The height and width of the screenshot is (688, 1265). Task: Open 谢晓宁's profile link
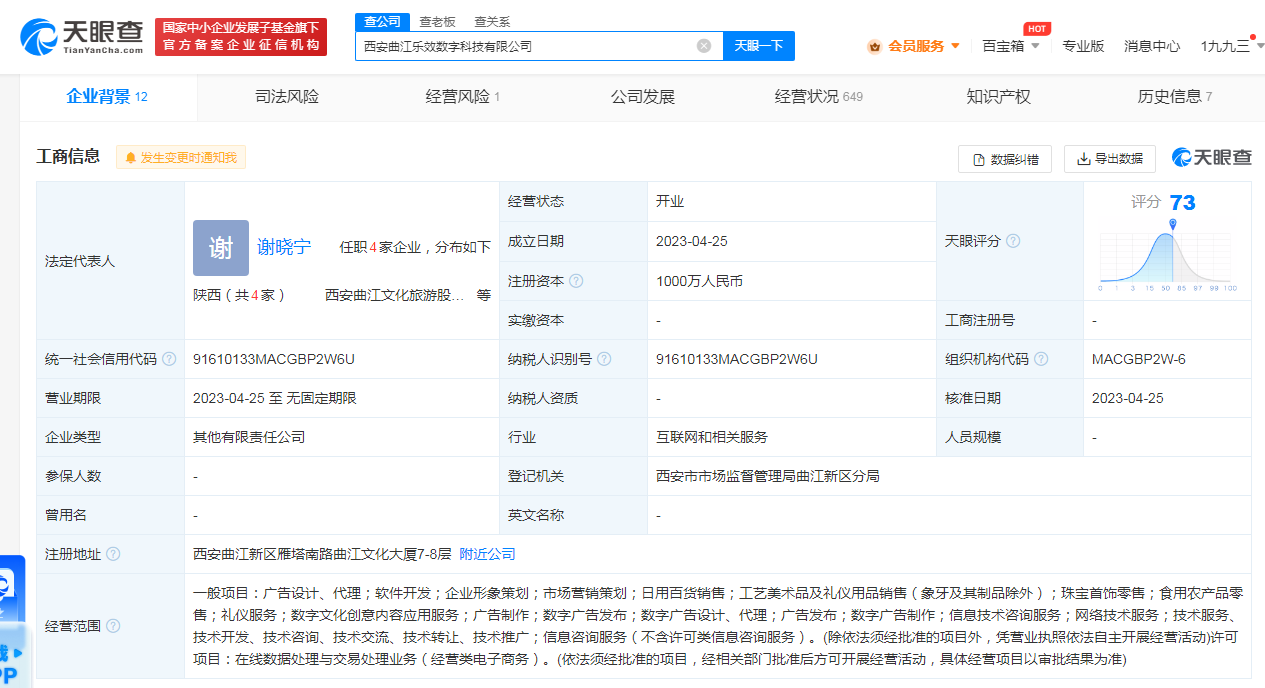[x=284, y=247]
